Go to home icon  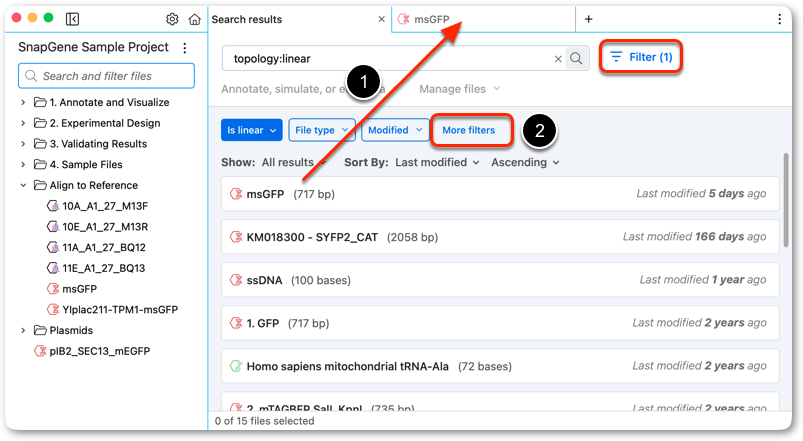click(195, 19)
